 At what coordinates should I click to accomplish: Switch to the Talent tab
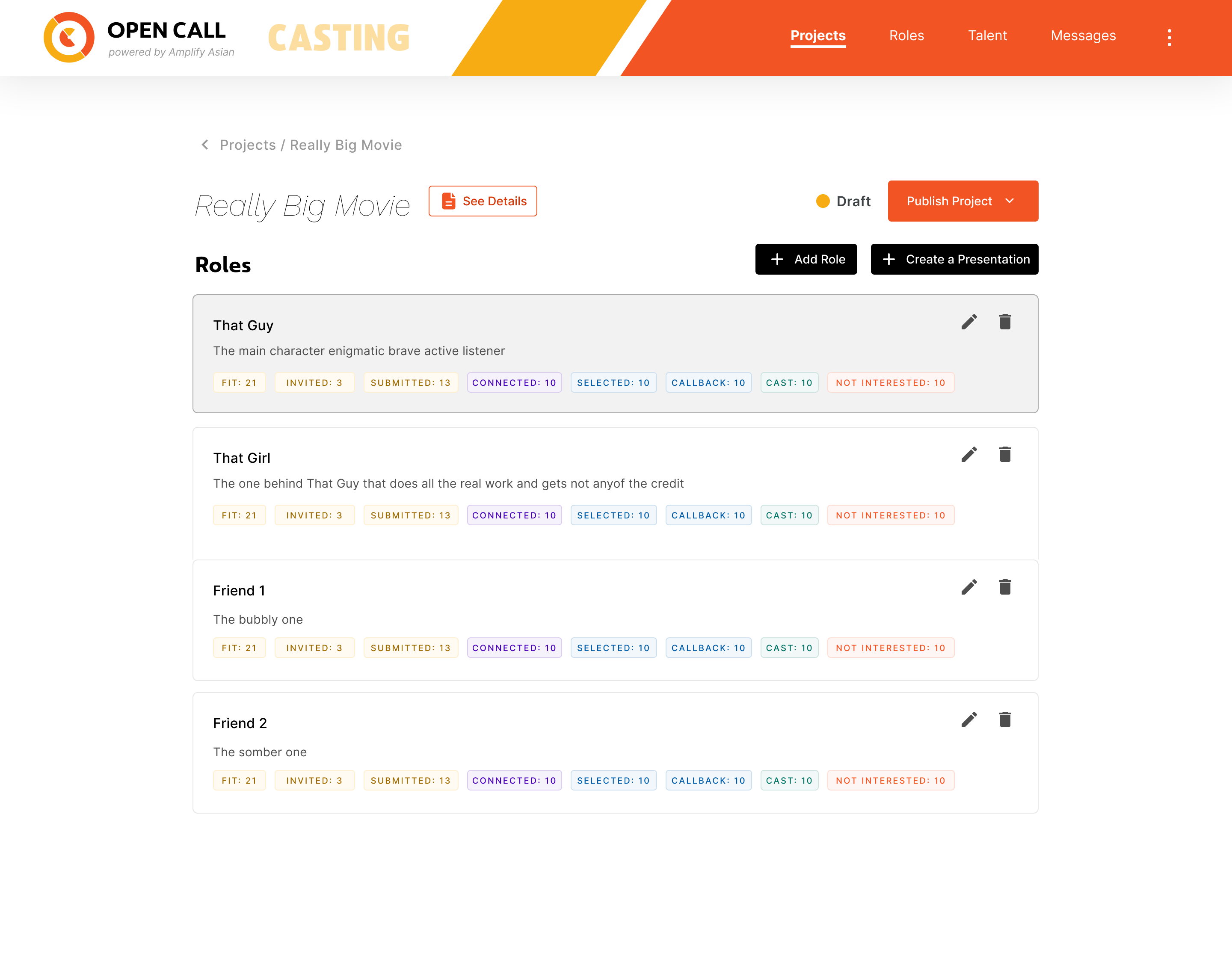[987, 36]
